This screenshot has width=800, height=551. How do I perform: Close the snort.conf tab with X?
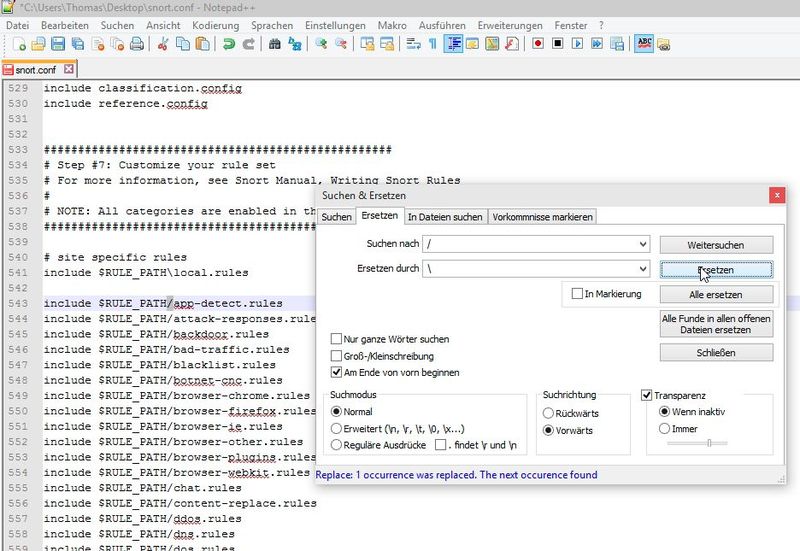(69, 69)
